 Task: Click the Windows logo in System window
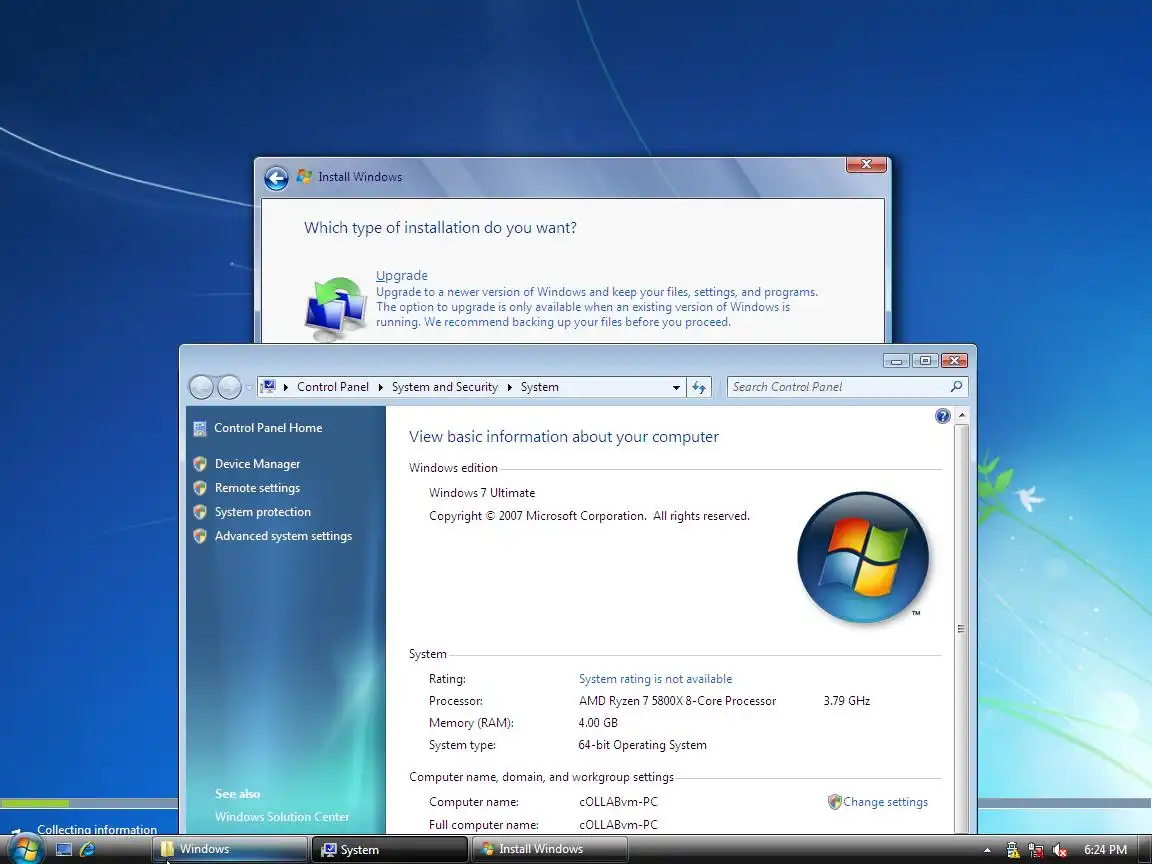pyautogui.click(x=863, y=558)
